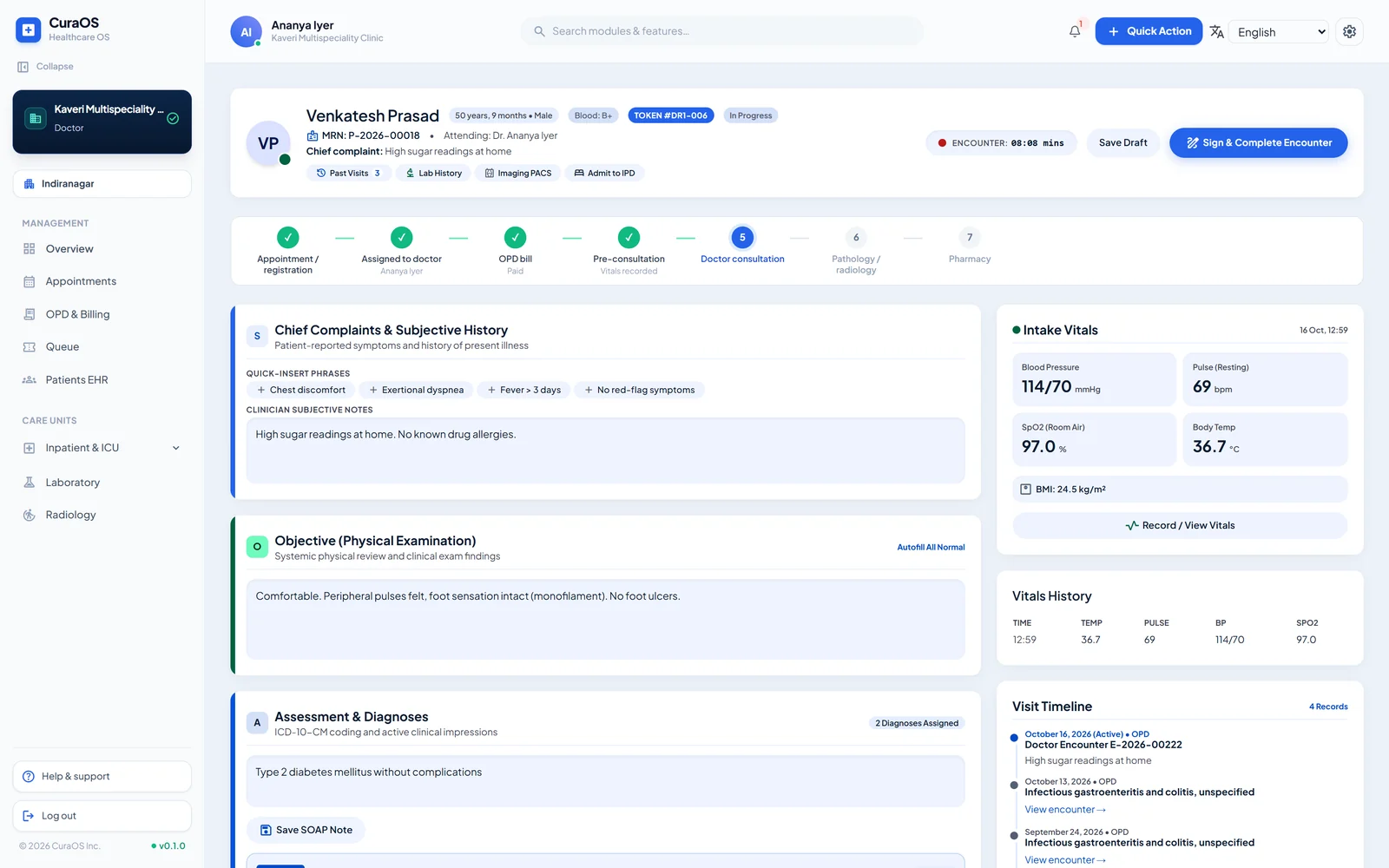1389x868 pixels.
Task: Insert No red-flag symptoms phrase
Action: click(640, 391)
